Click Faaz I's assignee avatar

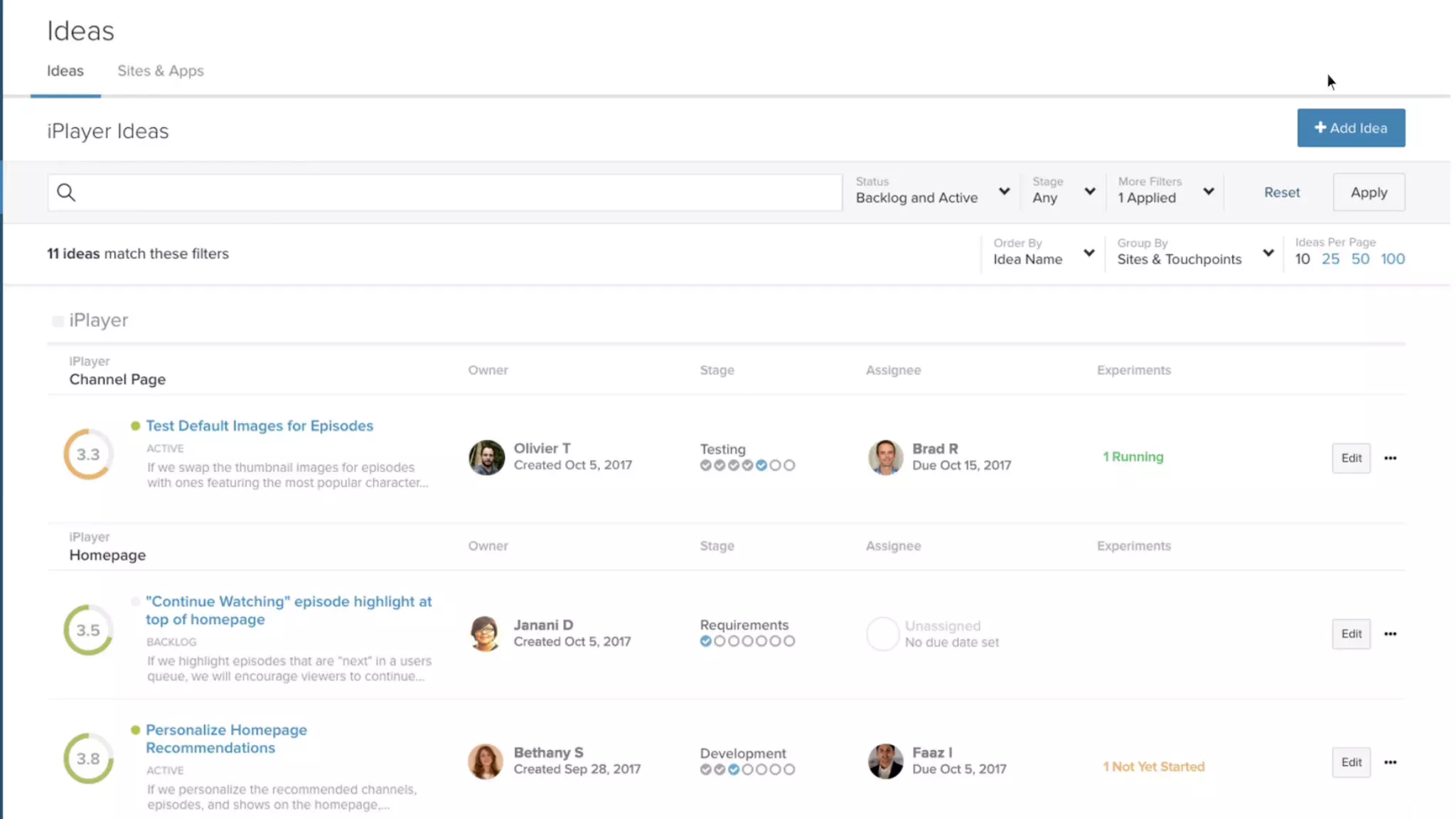tap(885, 761)
